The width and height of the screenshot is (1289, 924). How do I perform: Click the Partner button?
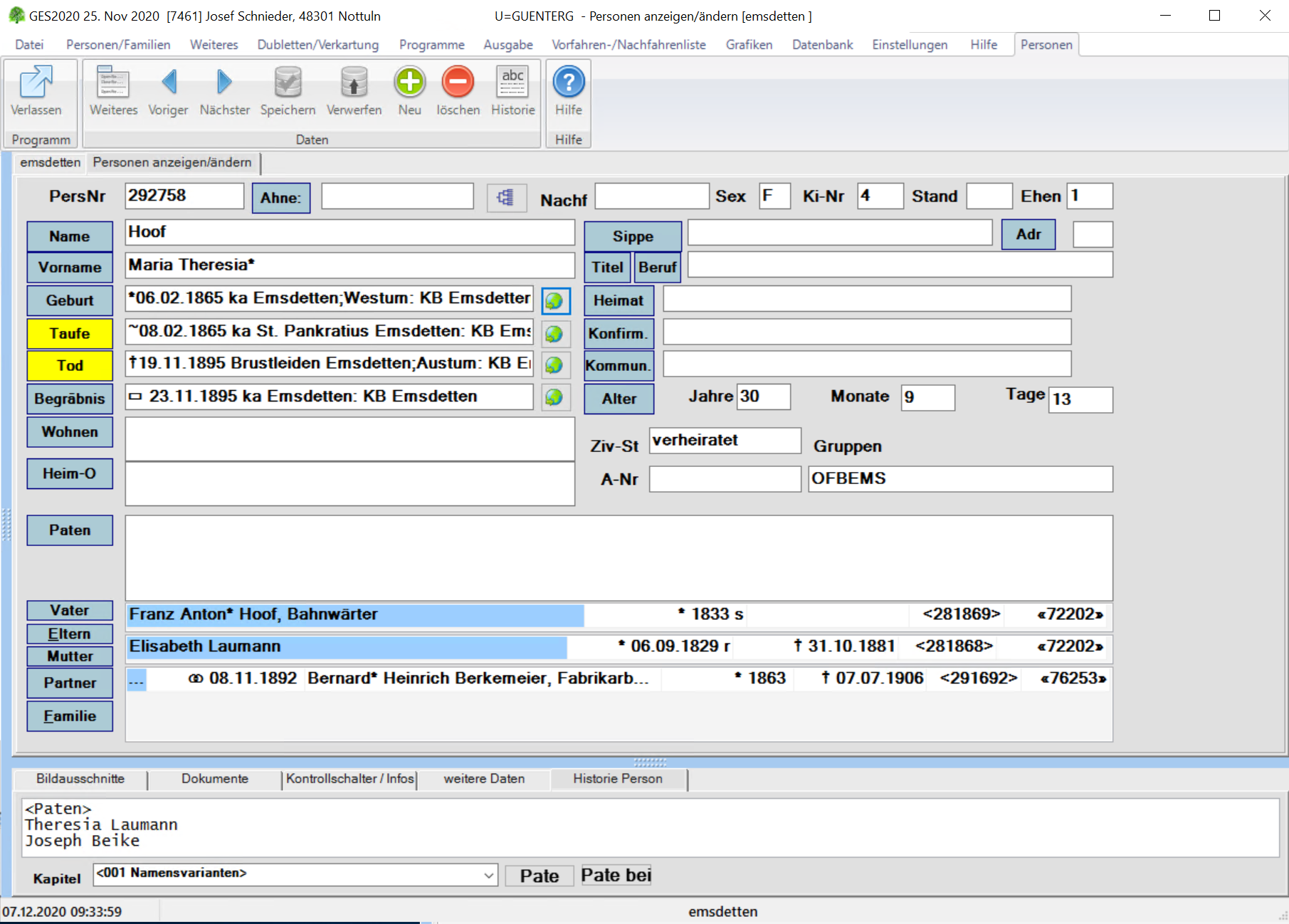coord(70,683)
